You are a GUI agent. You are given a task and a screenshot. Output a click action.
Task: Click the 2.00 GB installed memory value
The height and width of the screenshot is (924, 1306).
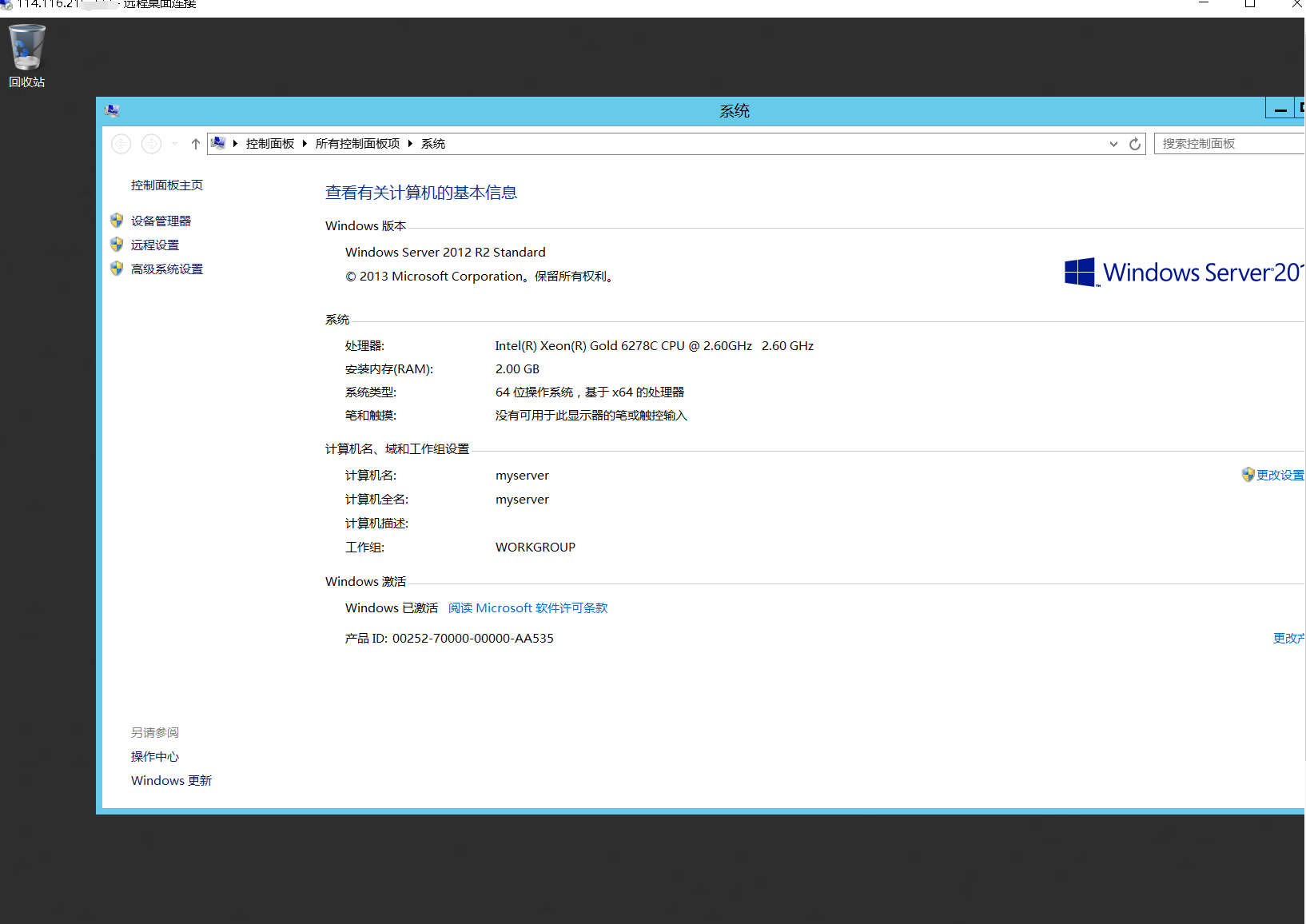517,369
